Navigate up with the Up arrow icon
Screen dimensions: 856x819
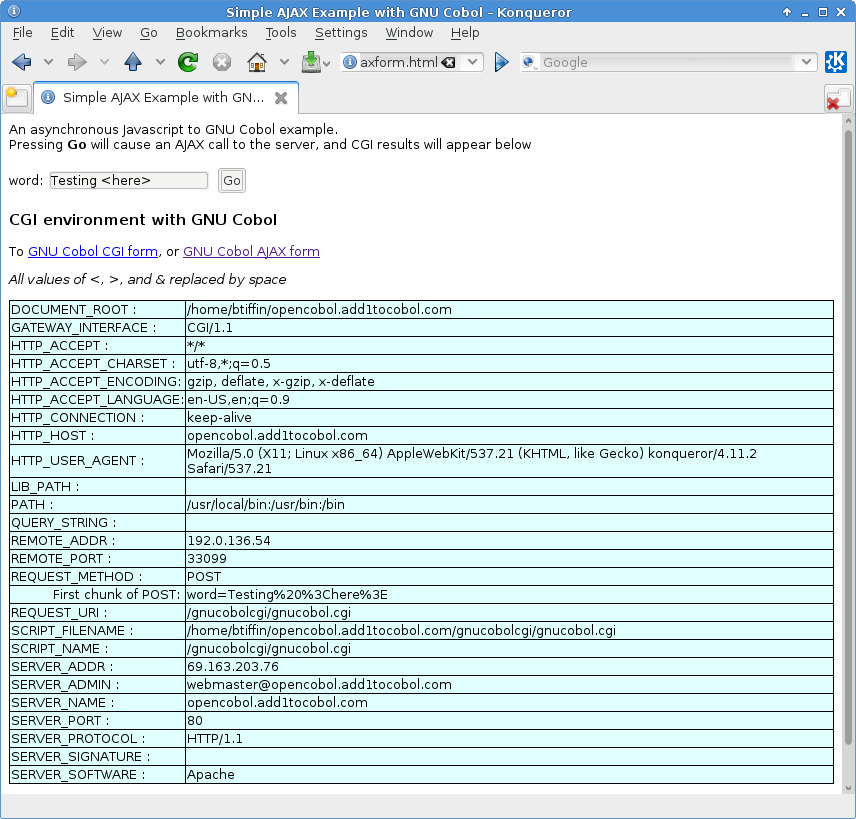[x=133, y=62]
